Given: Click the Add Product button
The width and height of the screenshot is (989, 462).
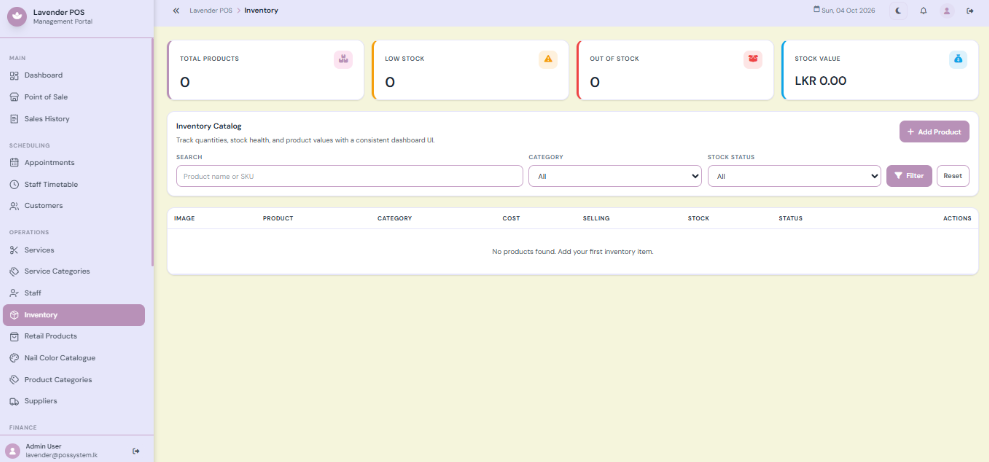Looking at the screenshot, I should [x=934, y=132].
